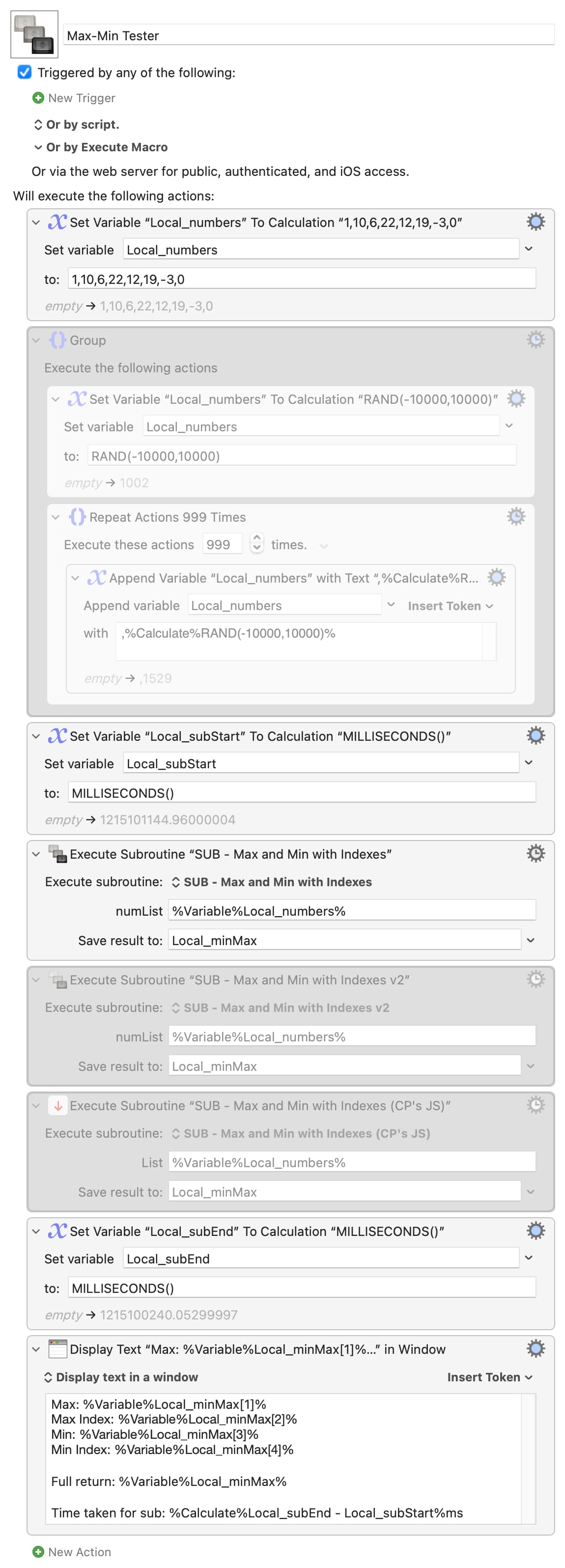Toggle the 'Or by script' disclosure

(38, 125)
